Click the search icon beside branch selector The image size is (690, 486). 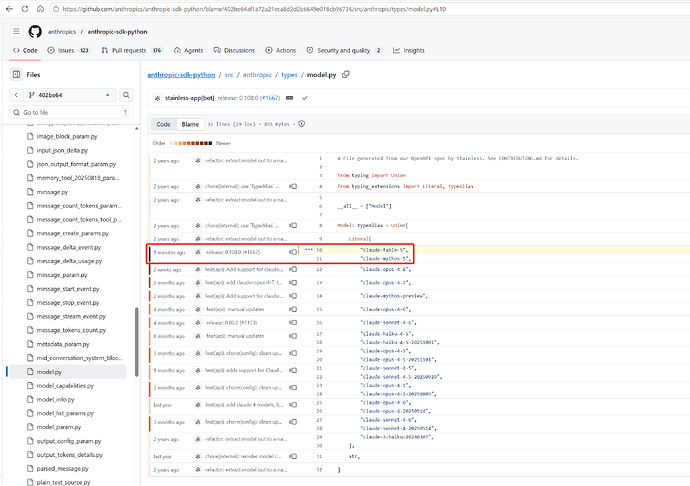(126, 95)
